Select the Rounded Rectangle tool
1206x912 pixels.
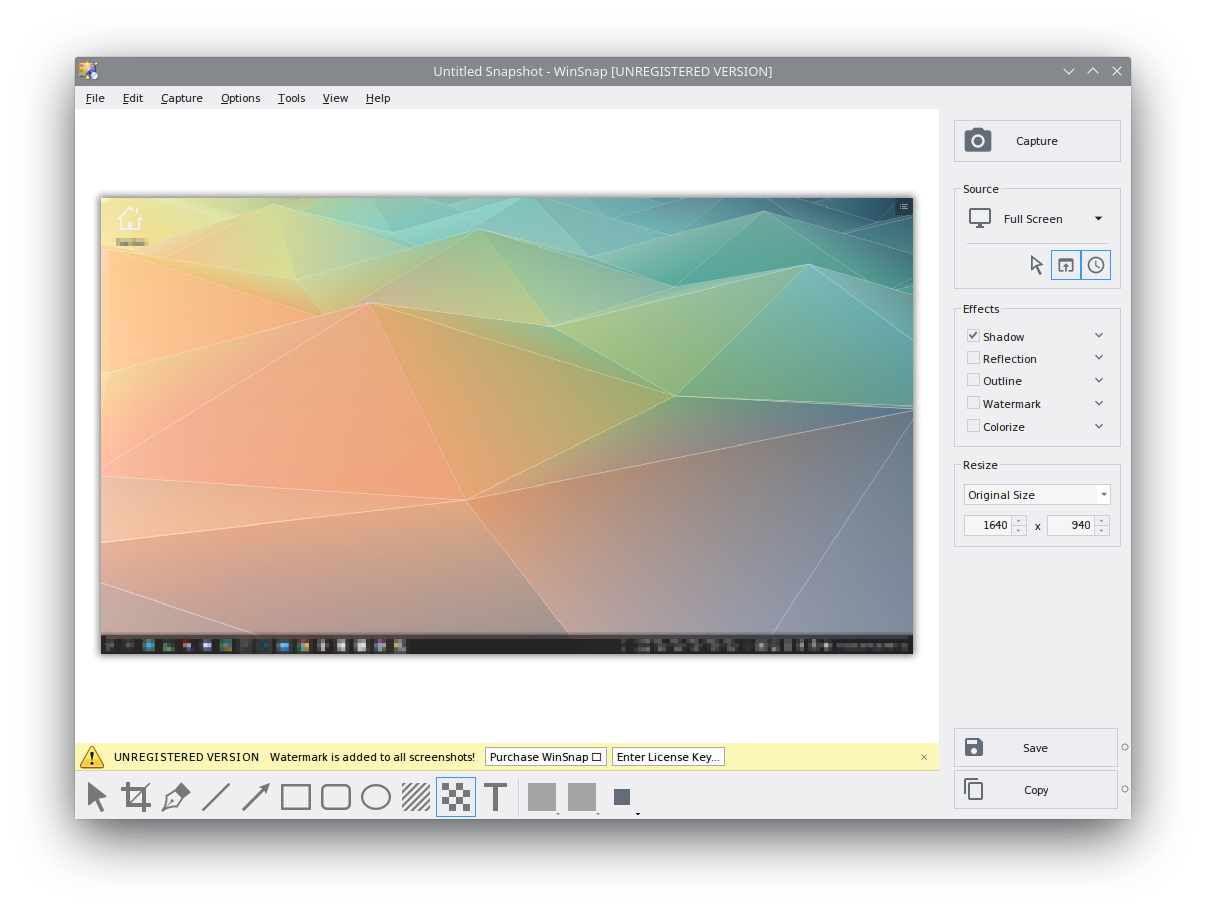(336, 797)
